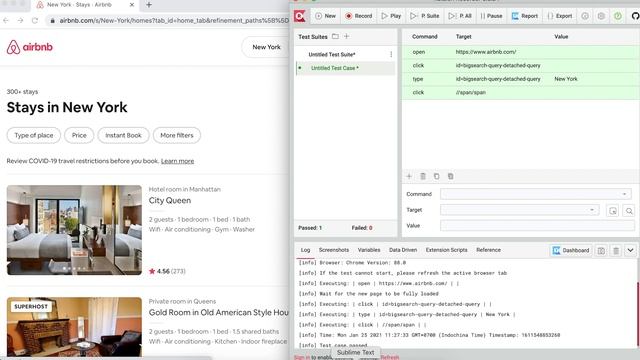Create a New test case in Katalon
The width and height of the screenshot is (640, 360).
click(325, 16)
